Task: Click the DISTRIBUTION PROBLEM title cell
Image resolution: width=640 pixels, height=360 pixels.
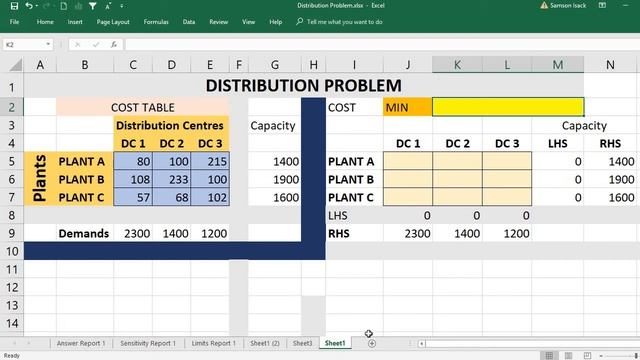Action: tap(304, 86)
